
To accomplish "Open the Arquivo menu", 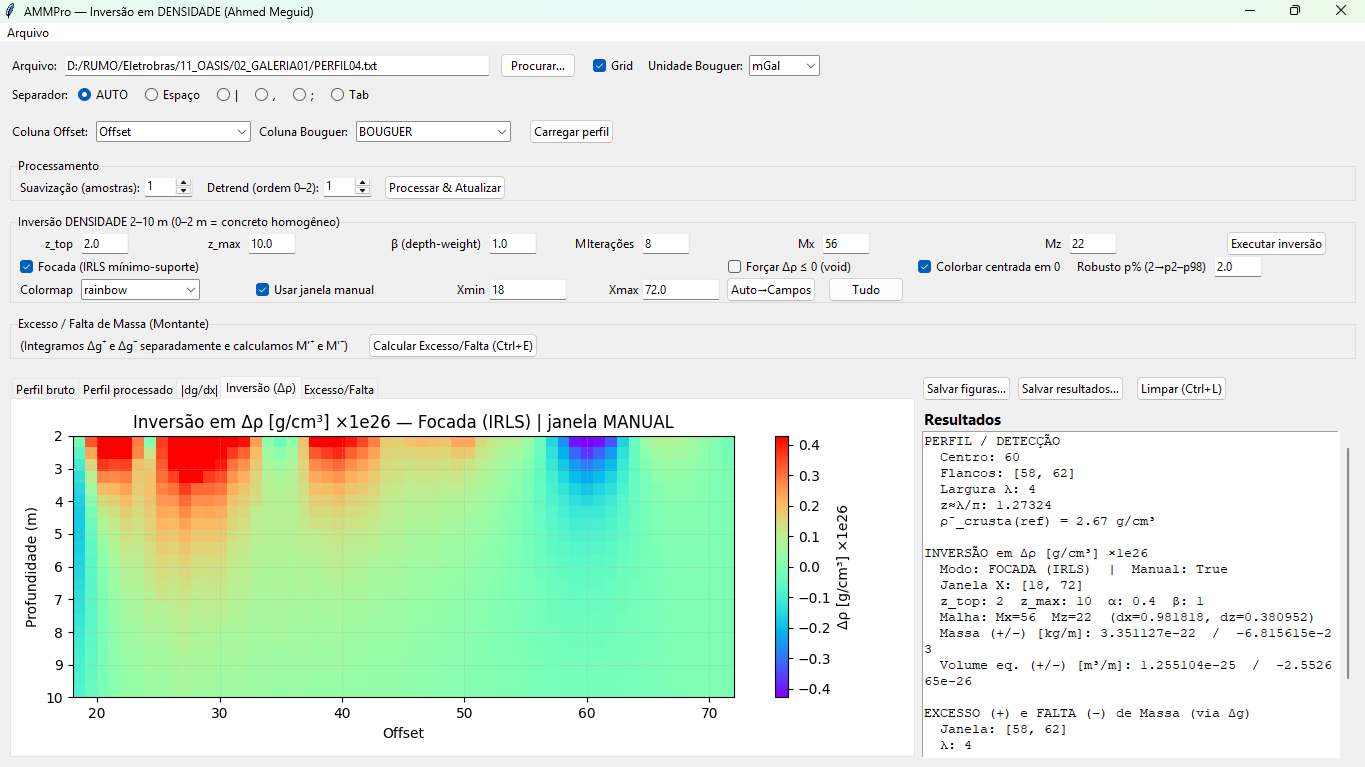I will pos(28,33).
